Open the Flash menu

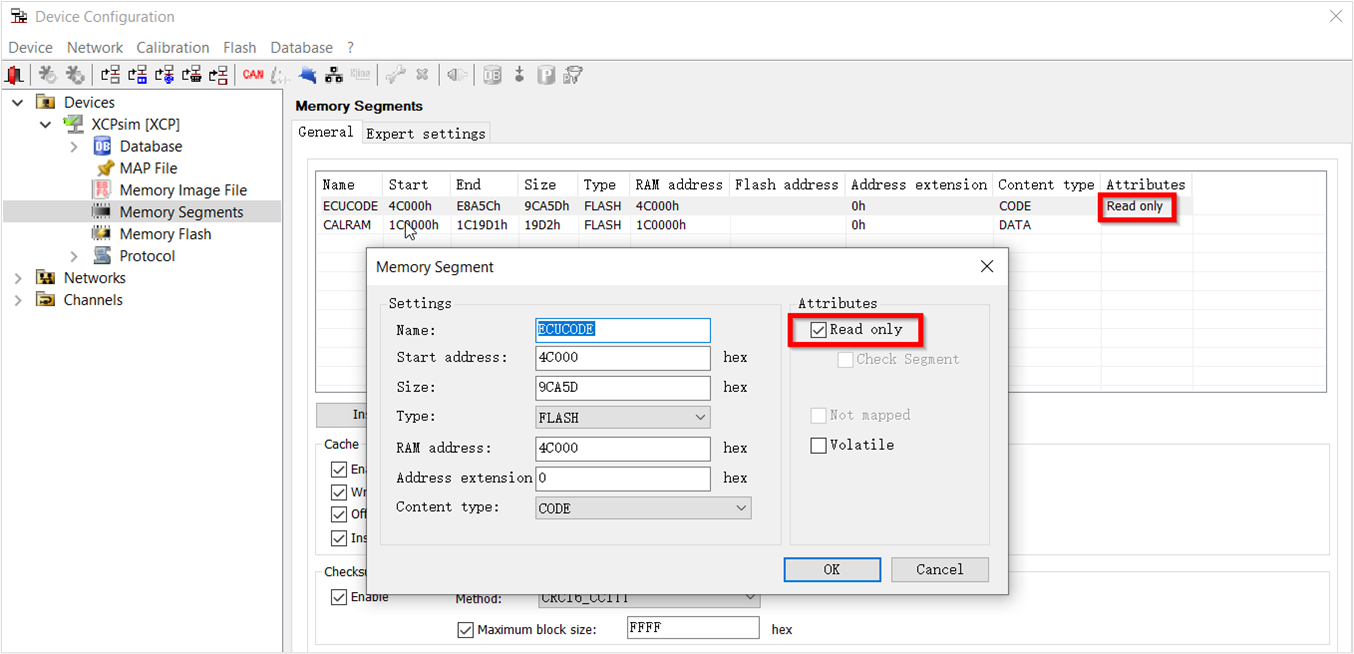(x=240, y=47)
